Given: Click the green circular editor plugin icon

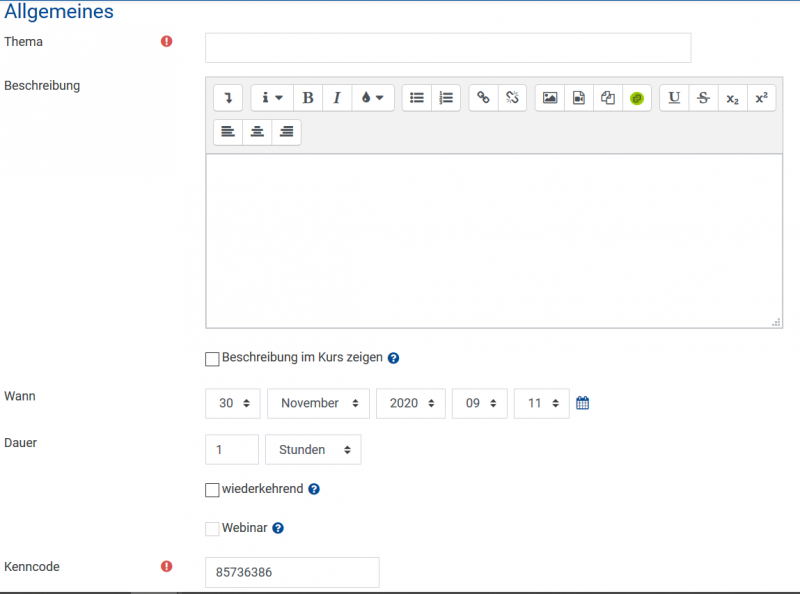Looking at the screenshot, I should coord(637,98).
